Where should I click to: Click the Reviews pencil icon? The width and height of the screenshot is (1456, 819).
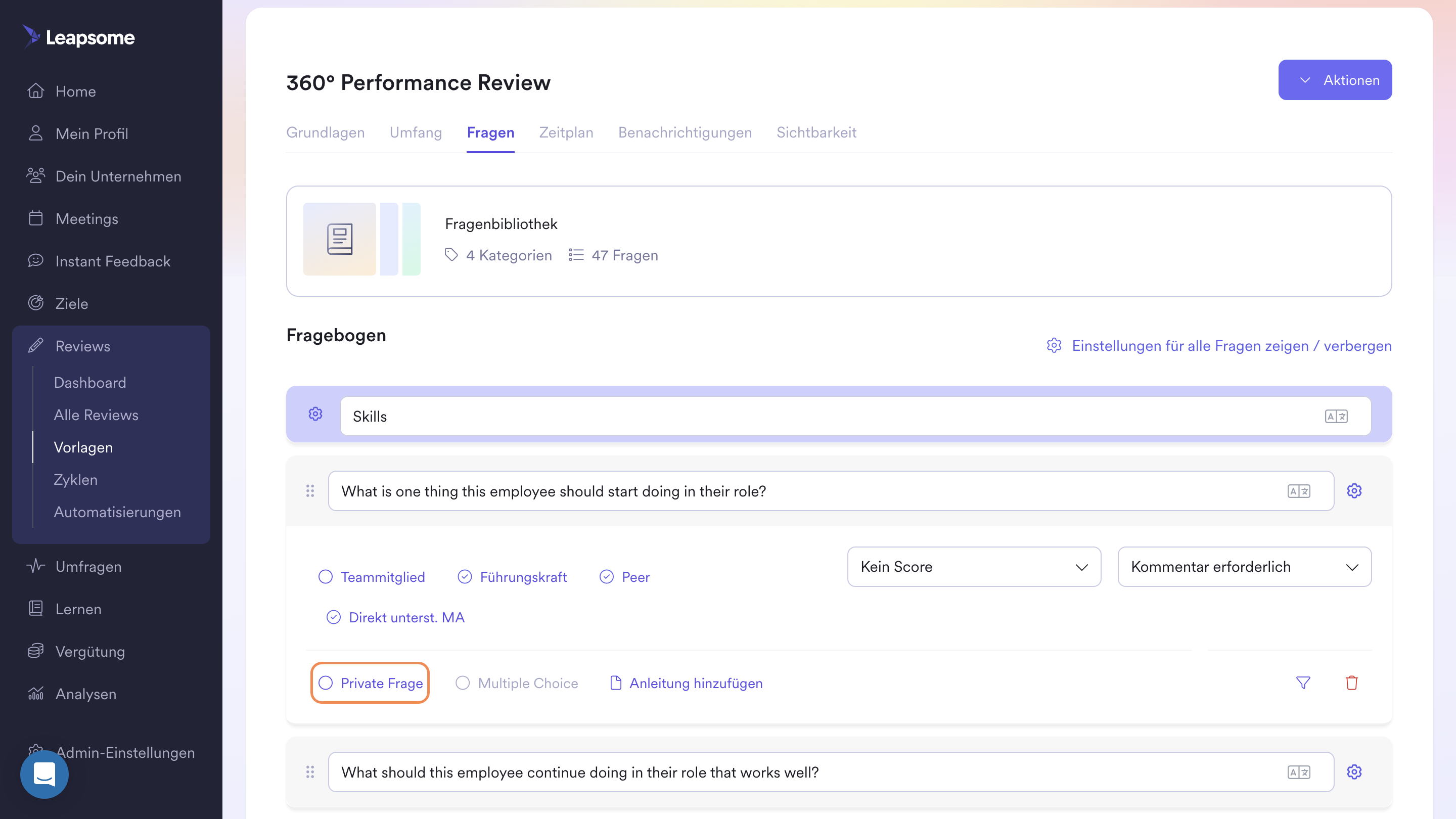click(x=35, y=345)
